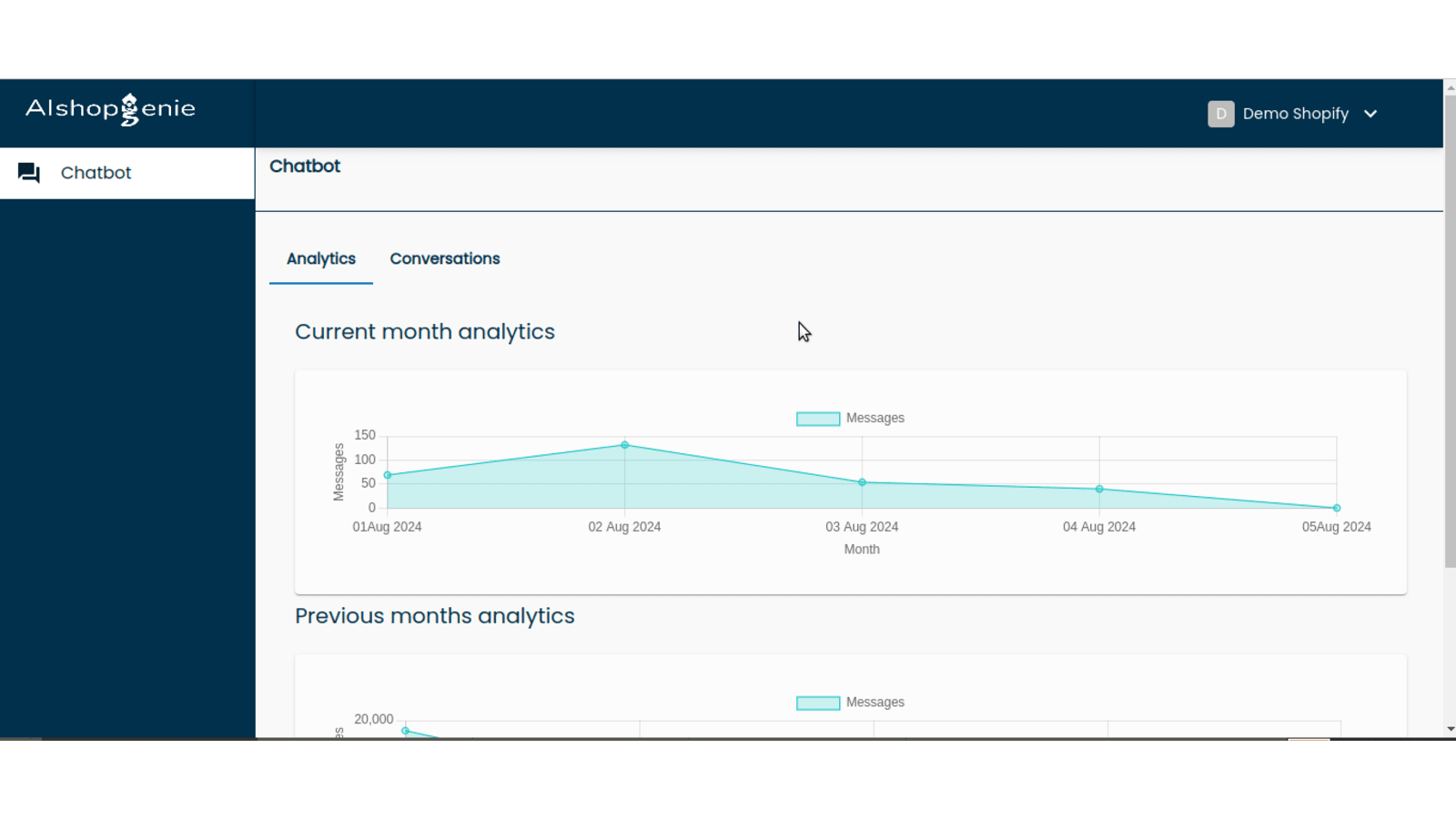Open the Demo Shopify account name
This screenshot has height=819, width=1456.
tap(1295, 114)
